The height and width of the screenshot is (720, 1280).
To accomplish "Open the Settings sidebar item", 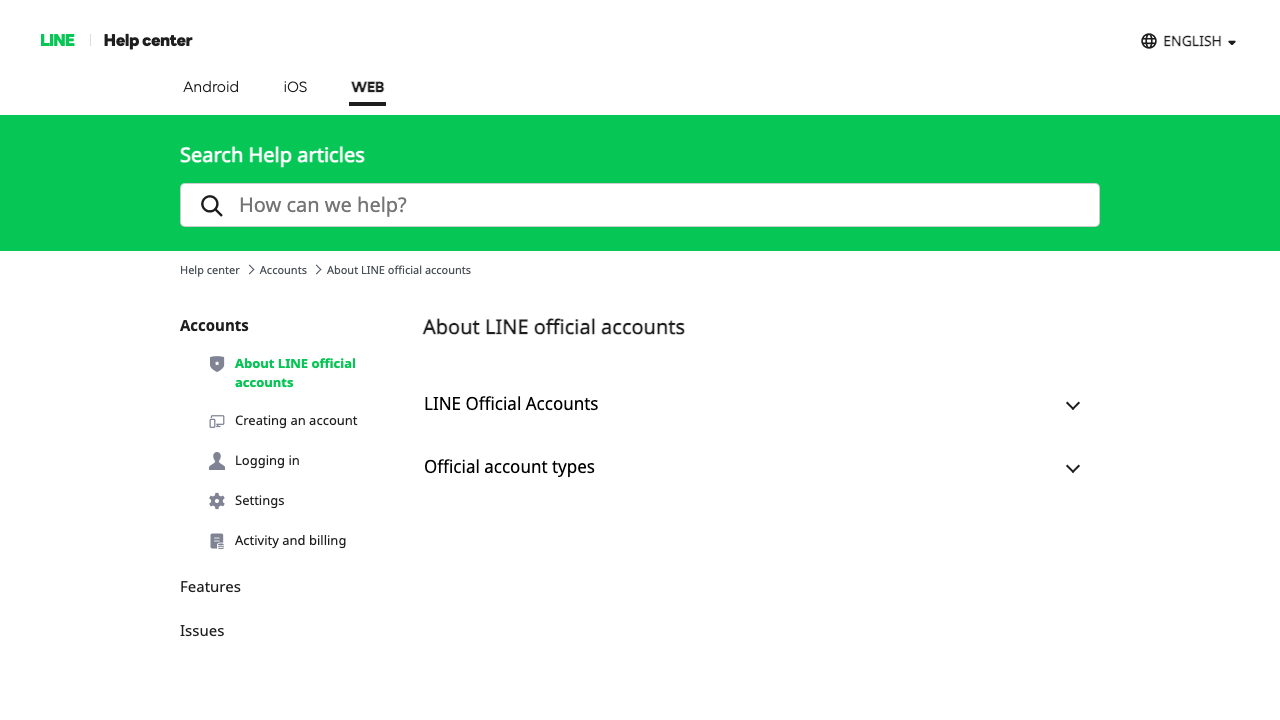I will pos(260,501).
